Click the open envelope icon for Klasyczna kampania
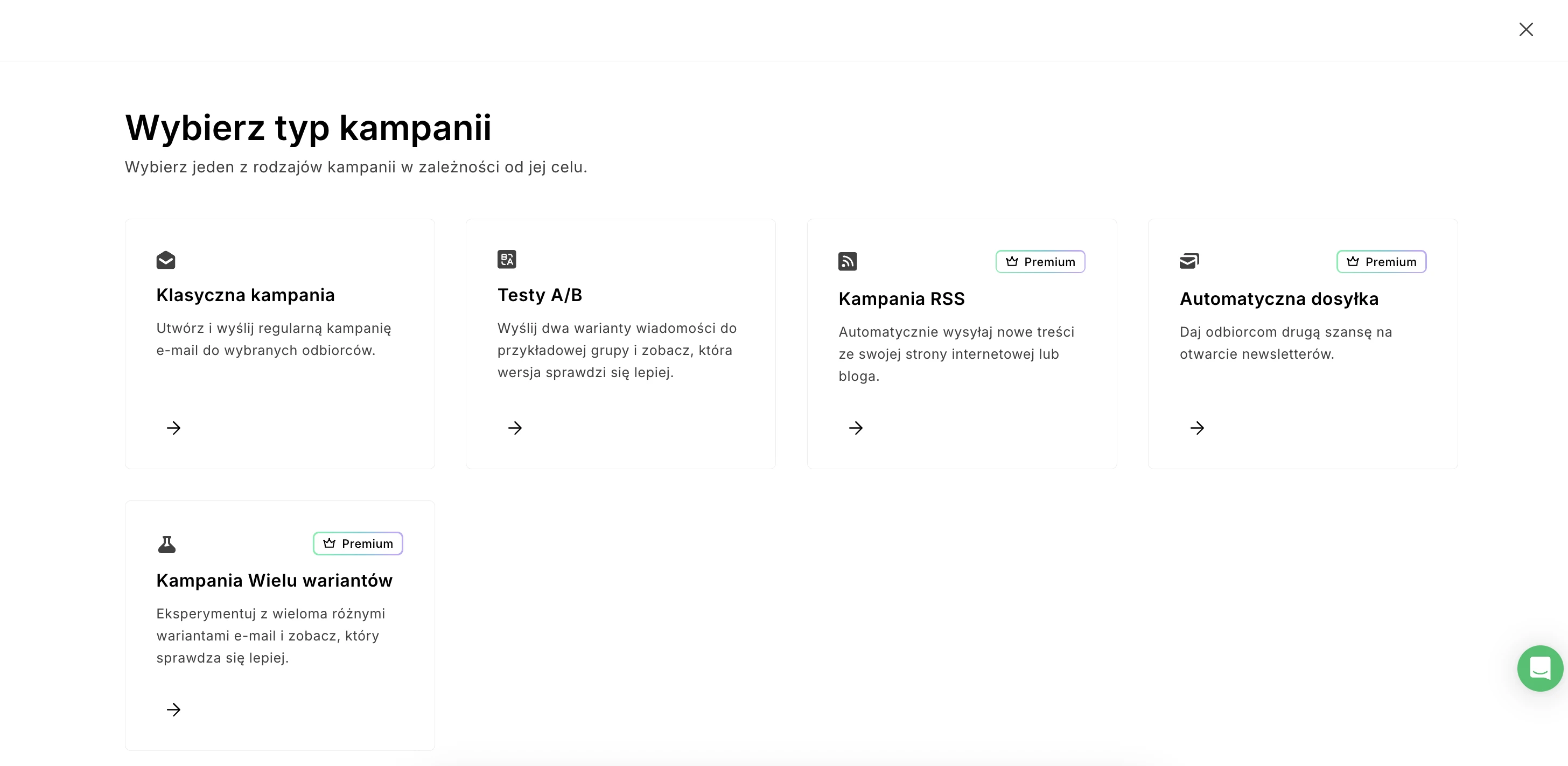 165,260
